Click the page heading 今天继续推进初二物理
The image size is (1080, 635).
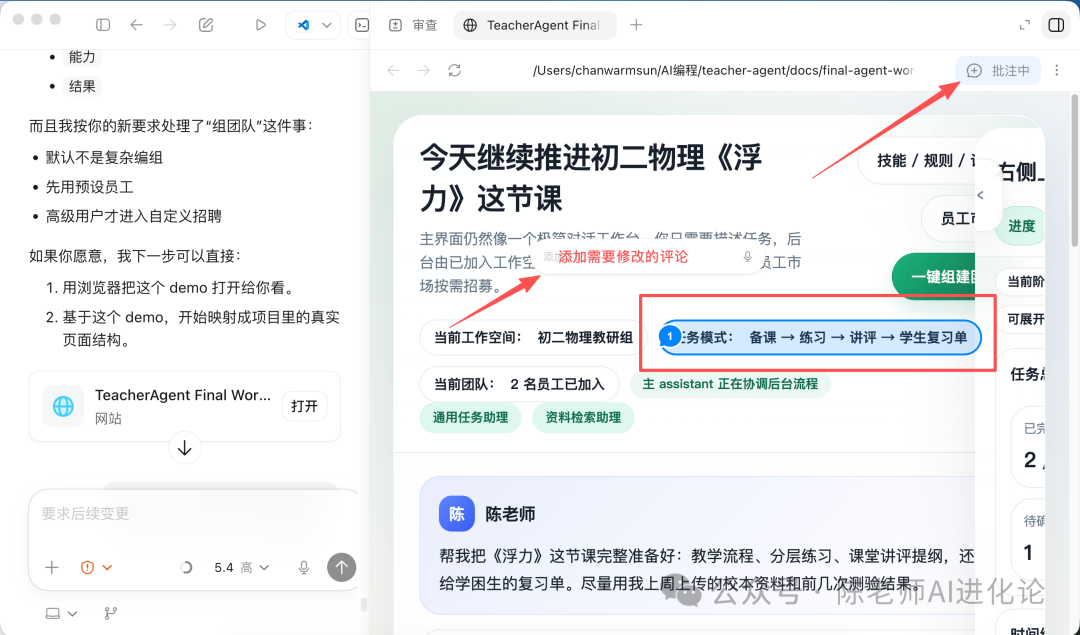coord(591,178)
